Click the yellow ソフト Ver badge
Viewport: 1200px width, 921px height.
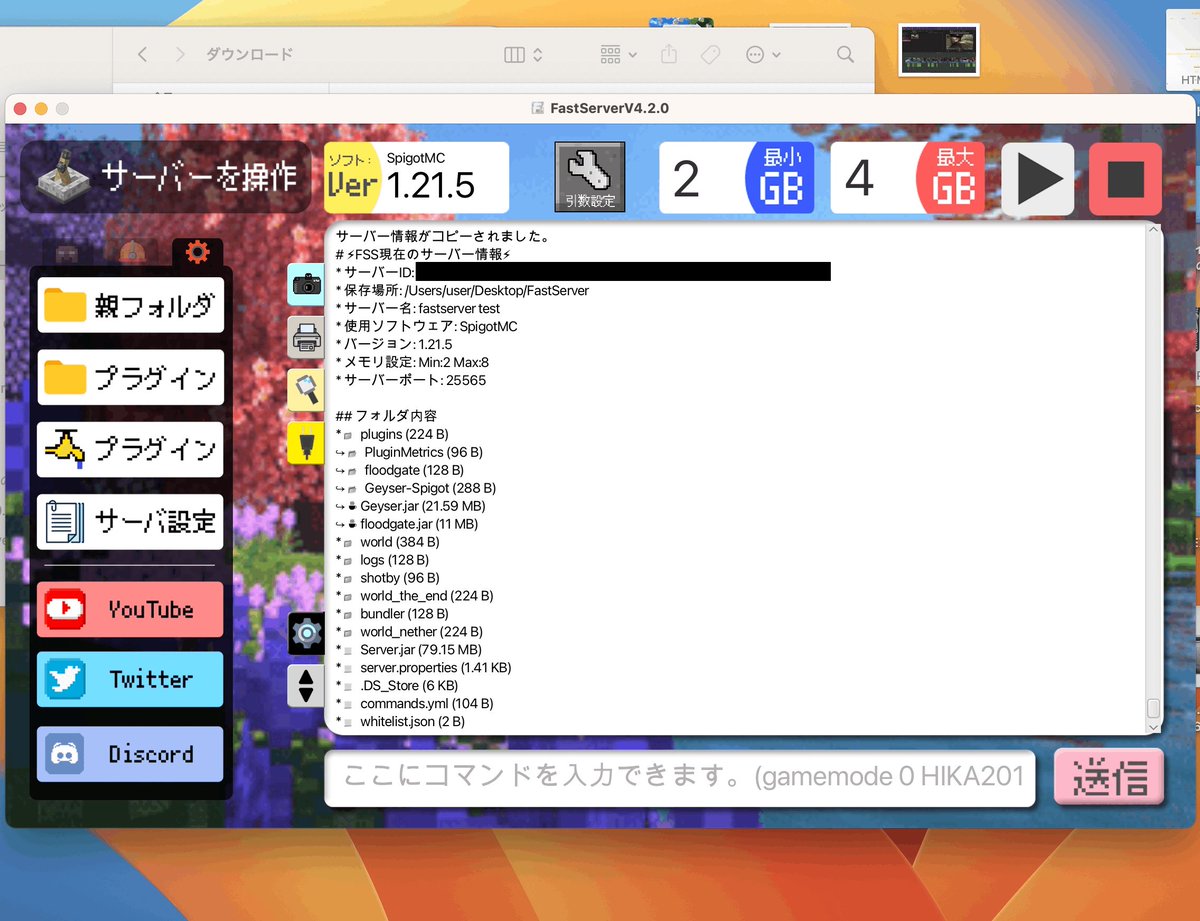351,177
